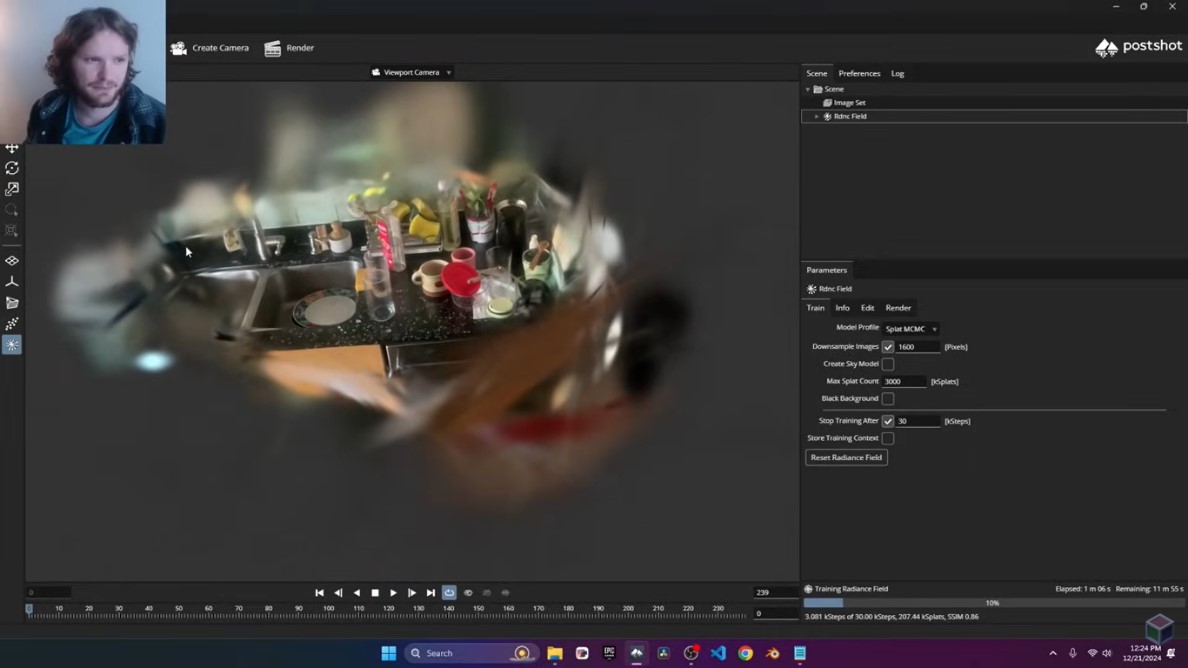Viewport: 1188px width, 668px height.
Task: Toggle the grid display icon
Action: 12,261
